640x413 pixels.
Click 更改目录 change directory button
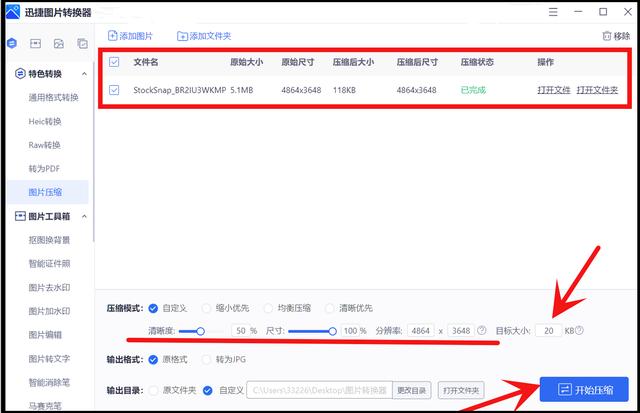click(411, 390)
